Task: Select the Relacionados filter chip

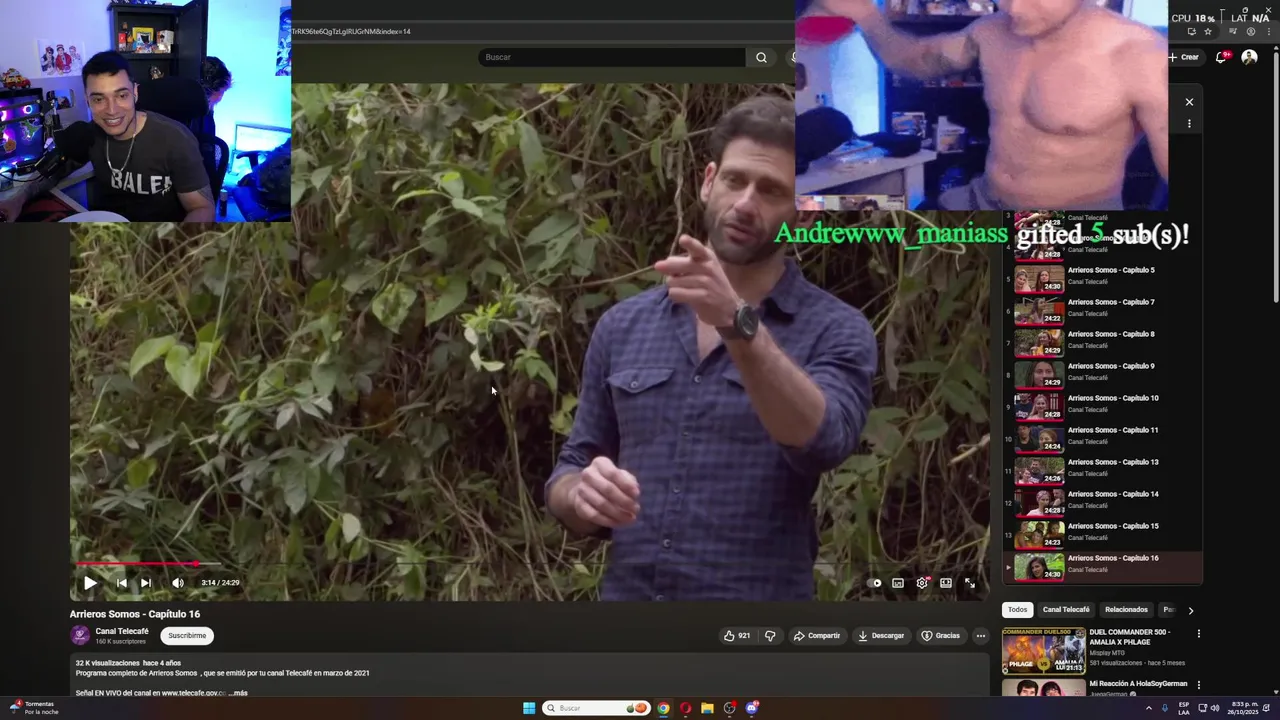Action: (x=1126, y=610)
